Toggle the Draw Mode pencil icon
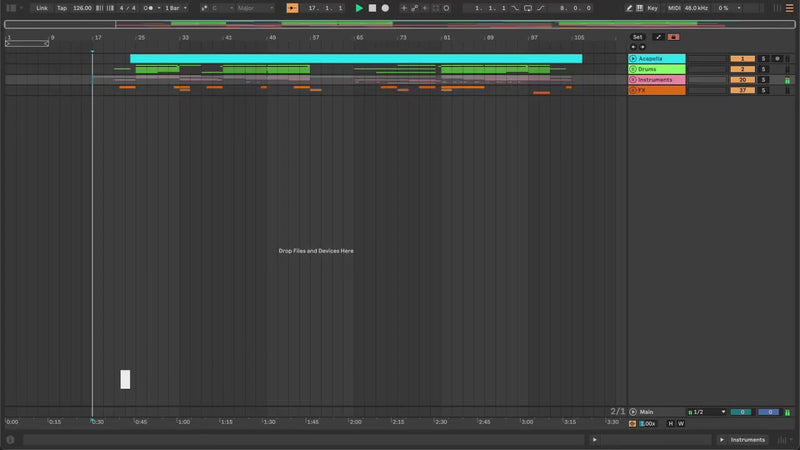800x450 pixels. click(629, 8)
